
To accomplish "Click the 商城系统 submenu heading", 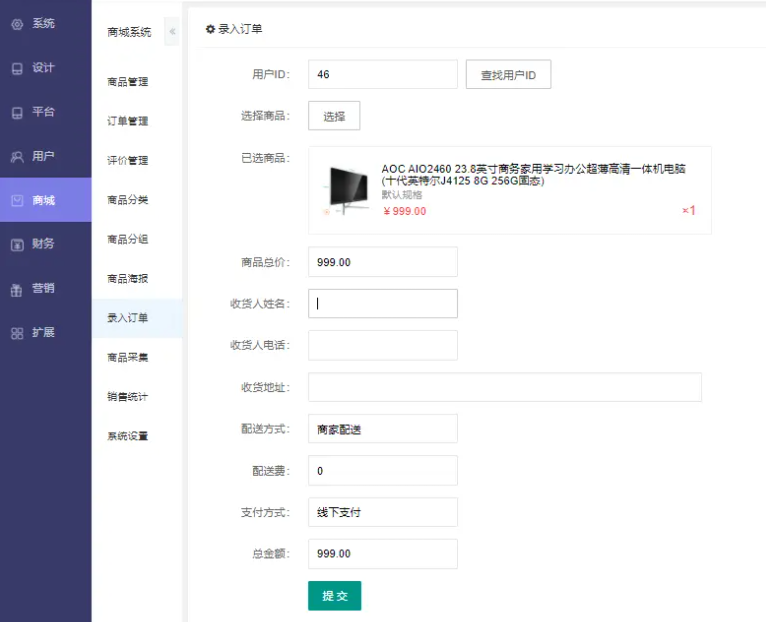I will tap(129, 32).
